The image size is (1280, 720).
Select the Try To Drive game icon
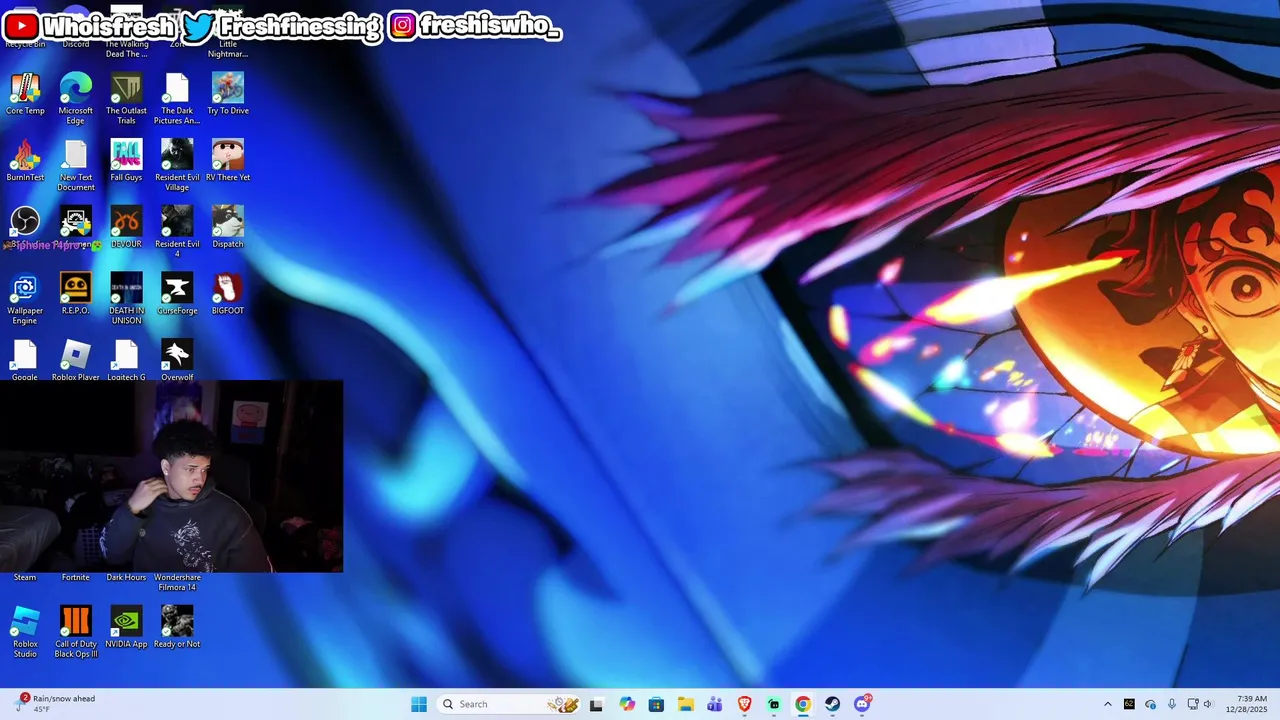click(x=228, y=94)
